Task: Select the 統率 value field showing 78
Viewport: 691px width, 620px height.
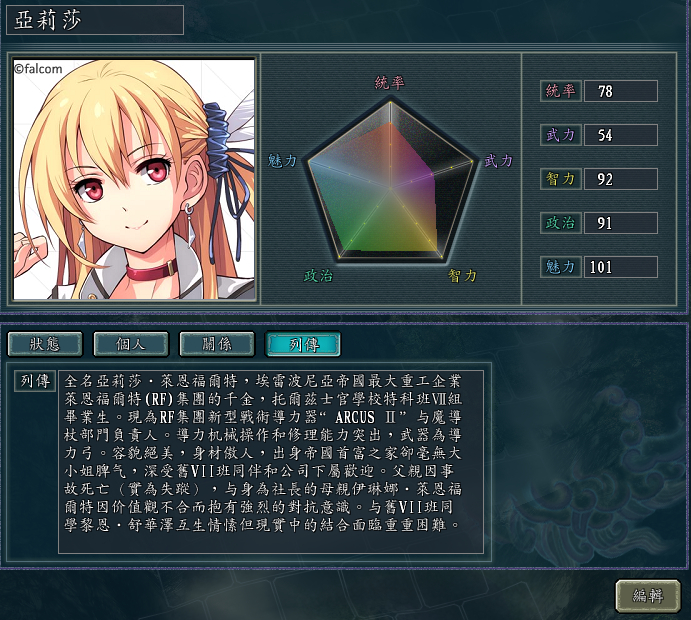Action: pyautogui.click(x=620, y=91)
